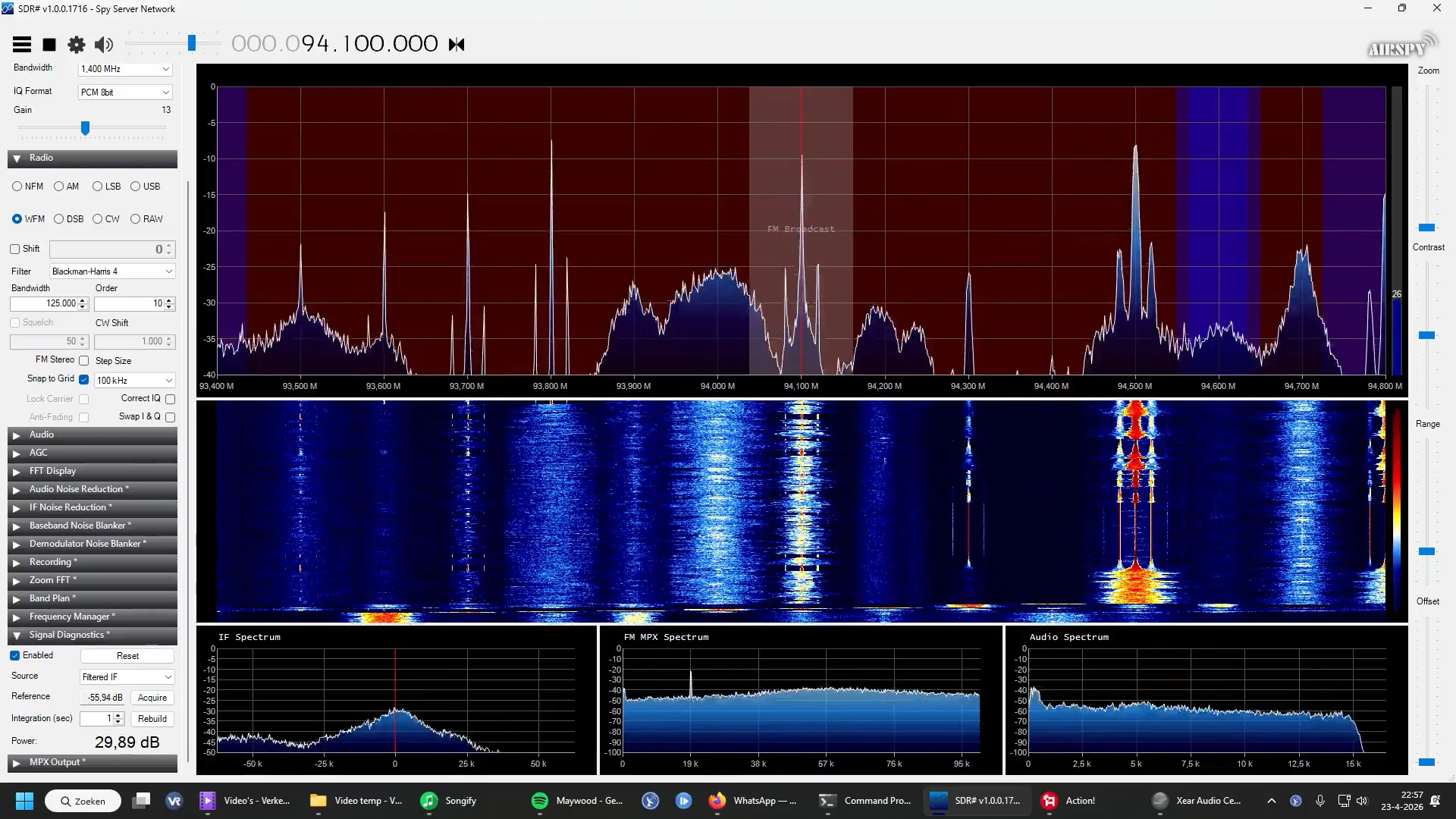Click the Gain slider handle
This screenshot has width=1456, height=819.
click(86, 128)
